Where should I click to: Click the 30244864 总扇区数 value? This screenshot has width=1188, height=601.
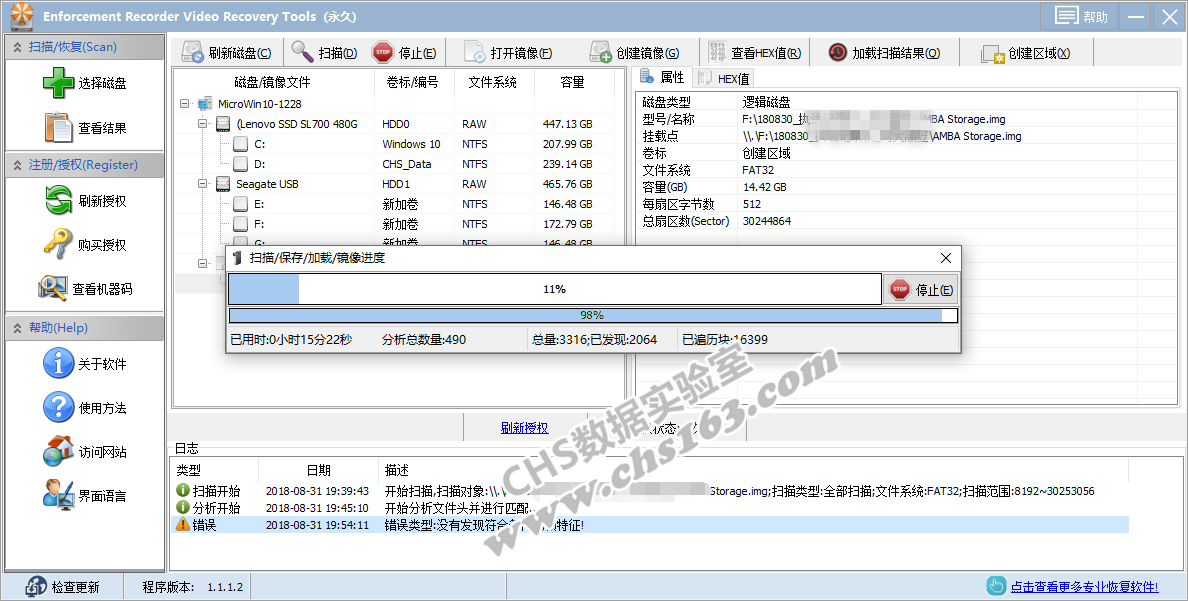[767, 221]
